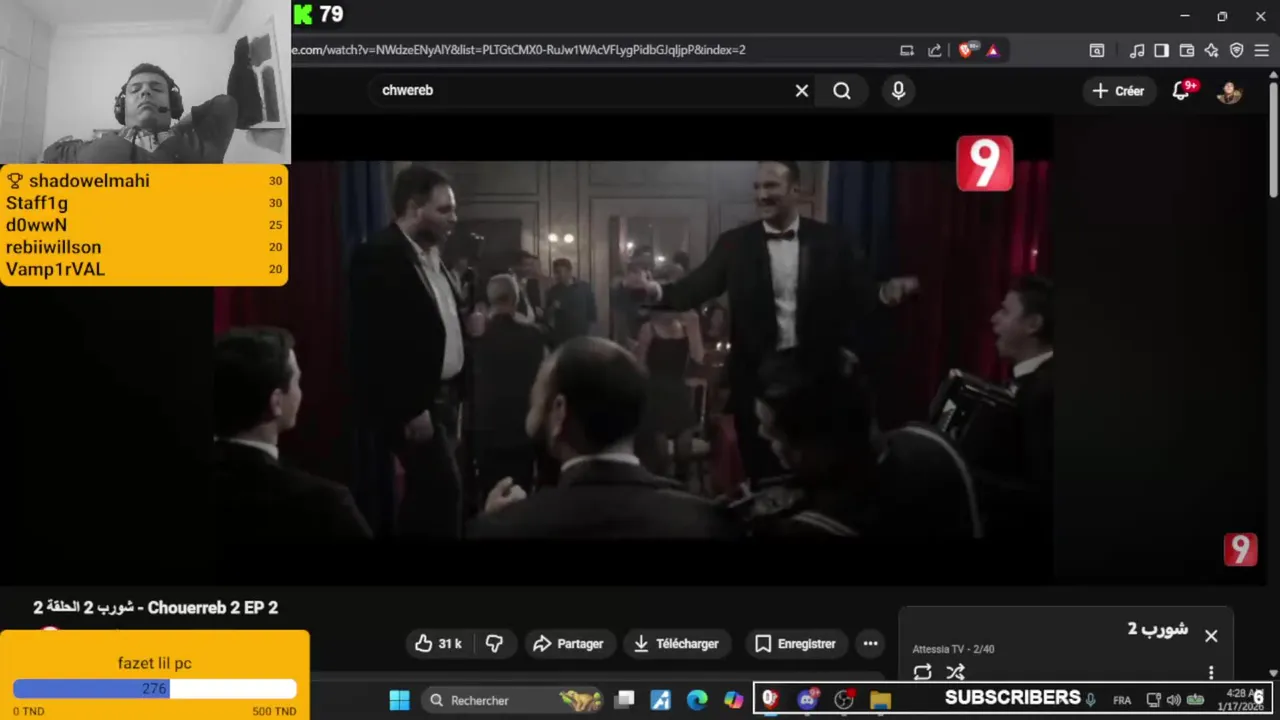1280x720 pixels.
Task: Open YouTube notifications bell
Action: pyautogui.click(x=1182, y=91)
